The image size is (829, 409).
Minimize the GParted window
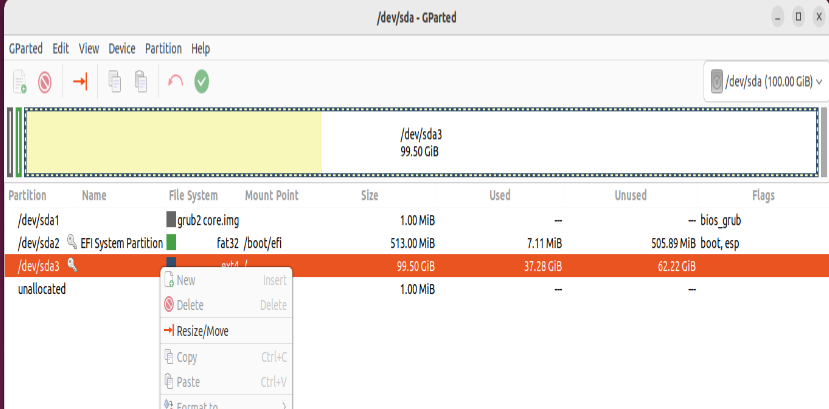tap(777, 17)
